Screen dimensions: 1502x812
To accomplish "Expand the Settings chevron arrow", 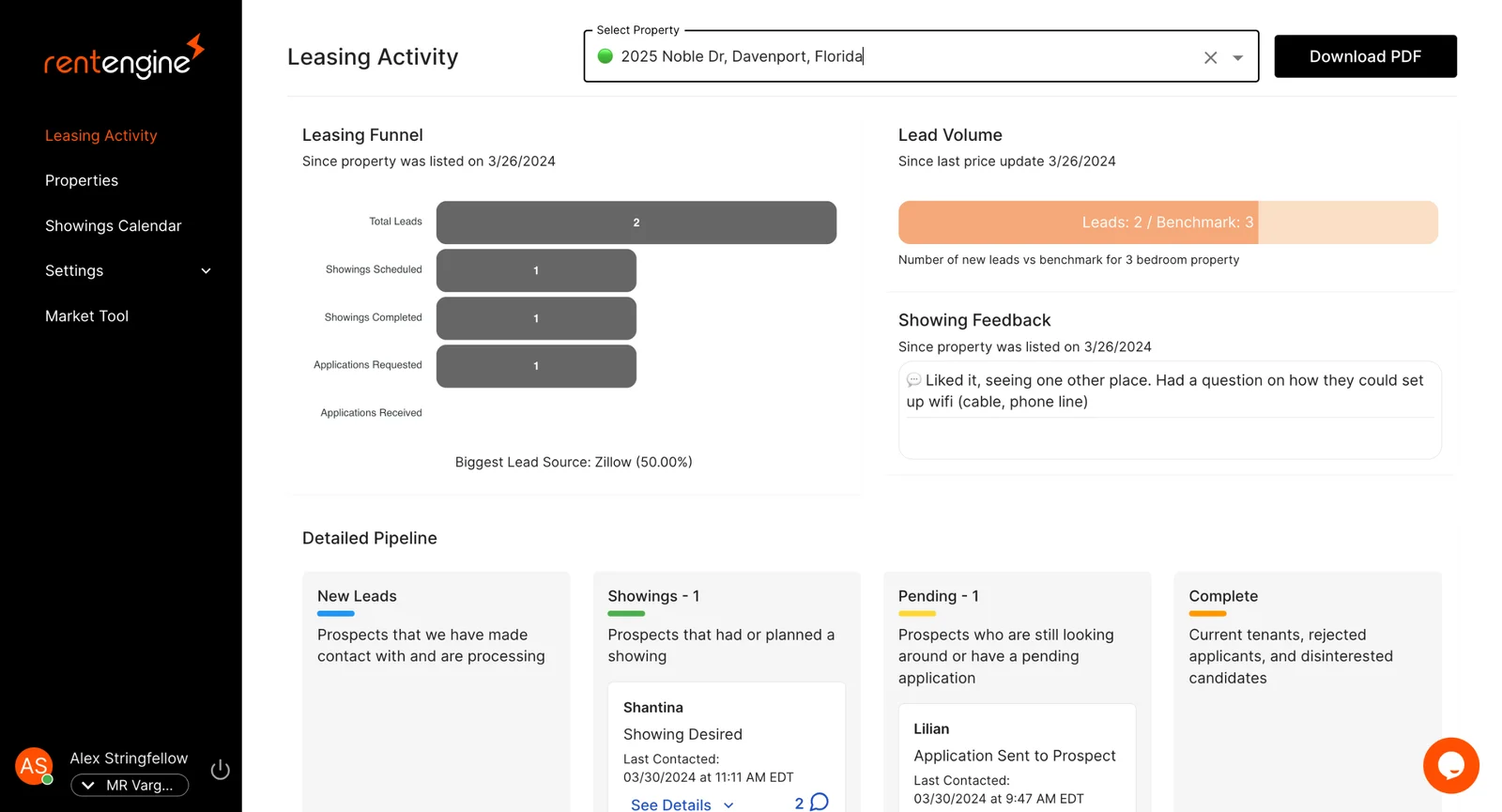I will point(207,271).
